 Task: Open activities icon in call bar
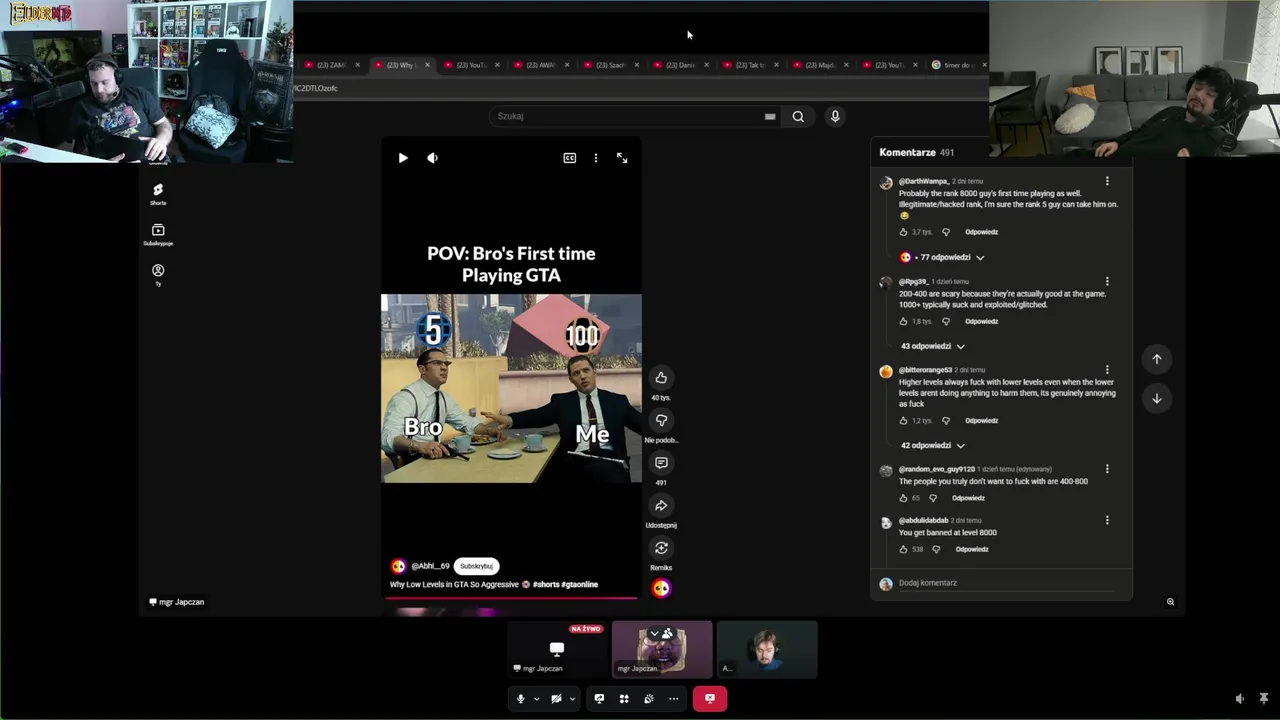point(624,699)
